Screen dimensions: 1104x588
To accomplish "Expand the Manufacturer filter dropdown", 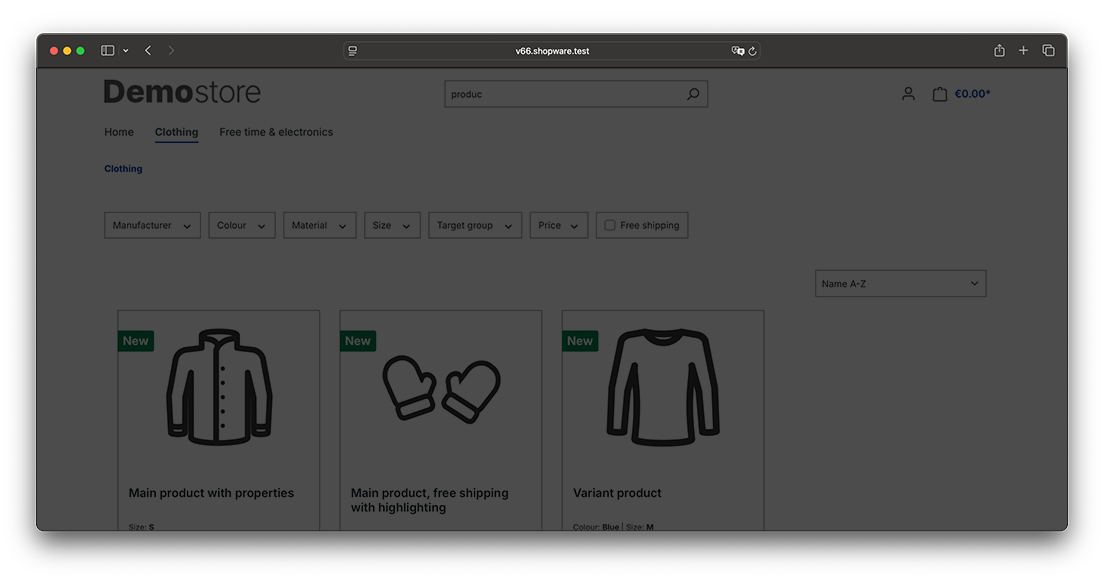I will (152, 226).
